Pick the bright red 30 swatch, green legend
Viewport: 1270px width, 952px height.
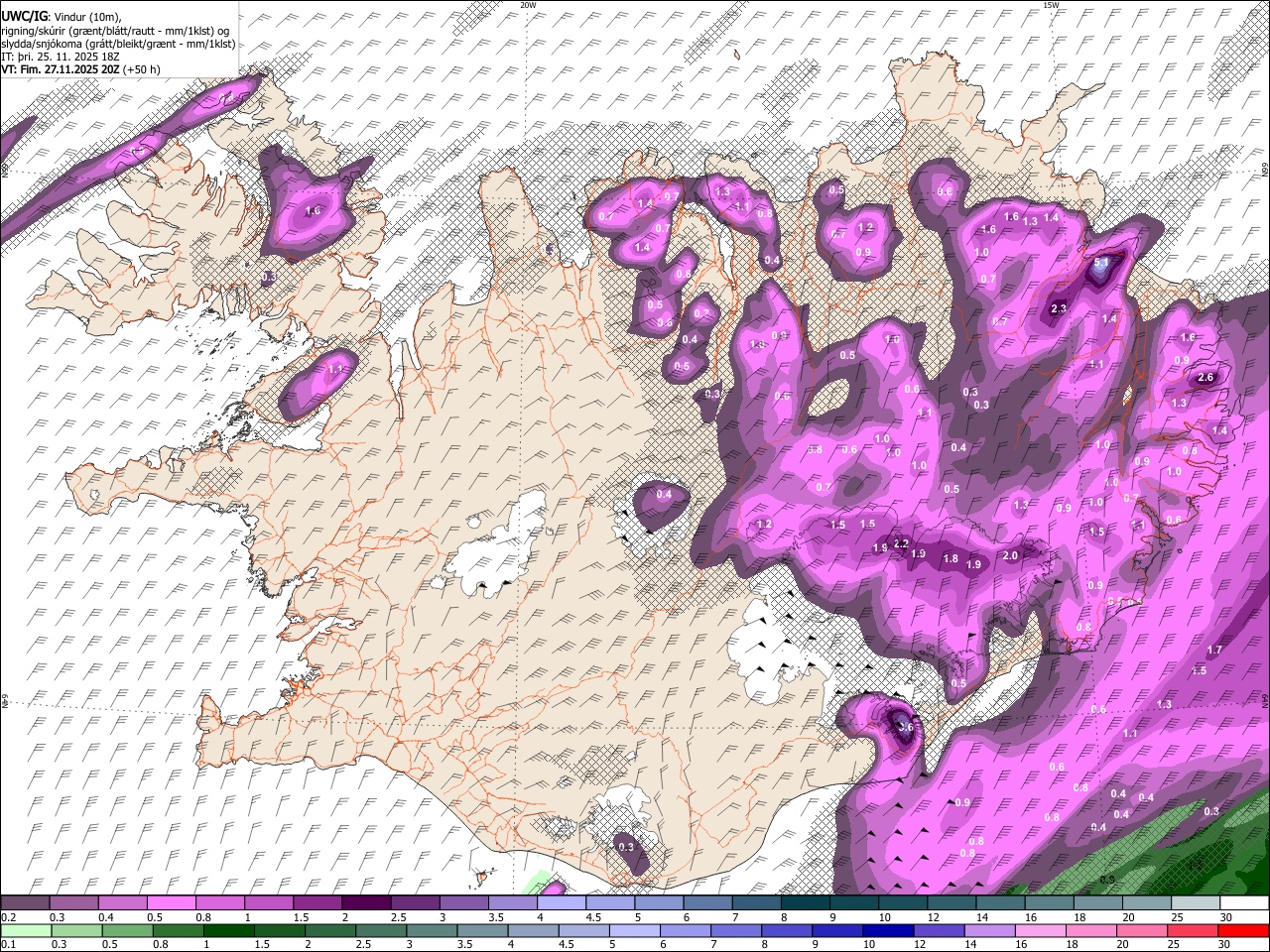point(1243,930)
